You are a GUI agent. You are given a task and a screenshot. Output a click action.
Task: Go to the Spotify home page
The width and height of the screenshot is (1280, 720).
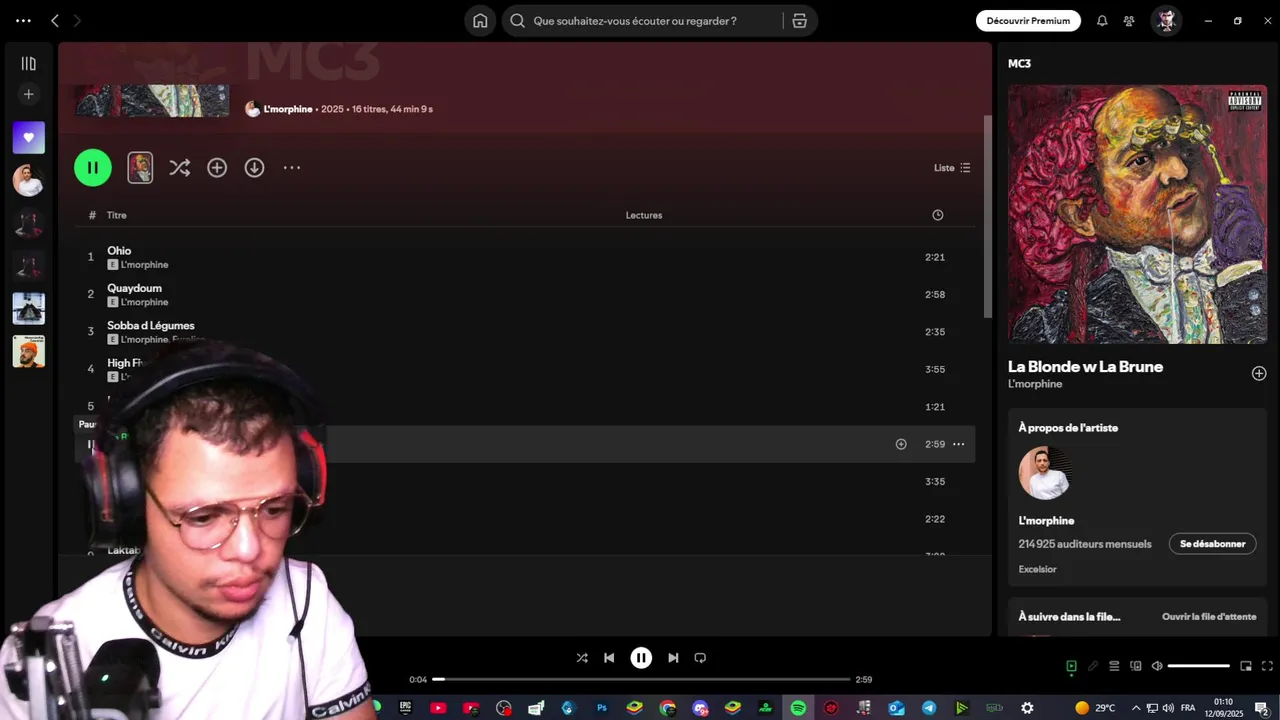(x=480, y=21)
